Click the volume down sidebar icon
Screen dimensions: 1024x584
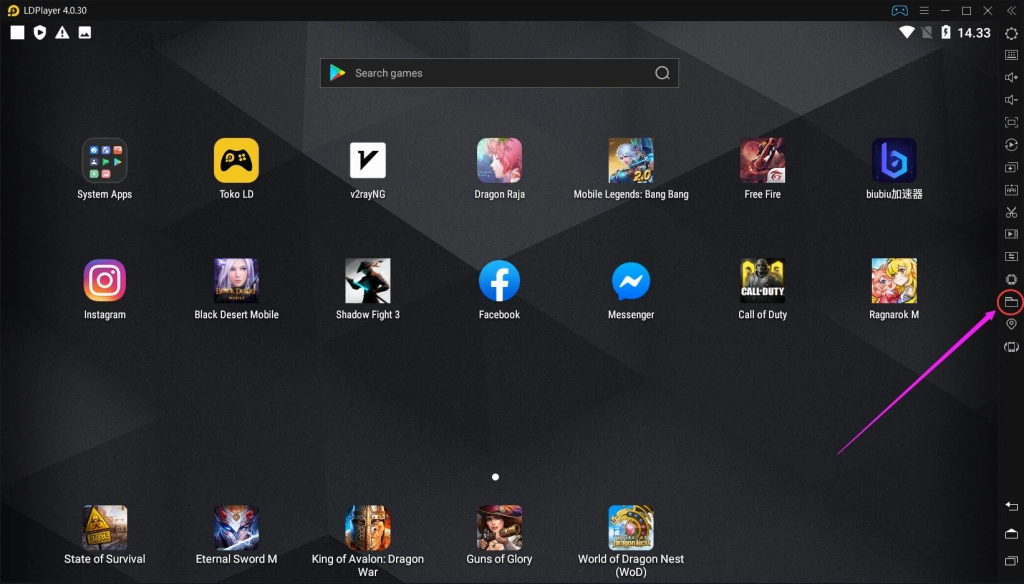[1011, 100]
